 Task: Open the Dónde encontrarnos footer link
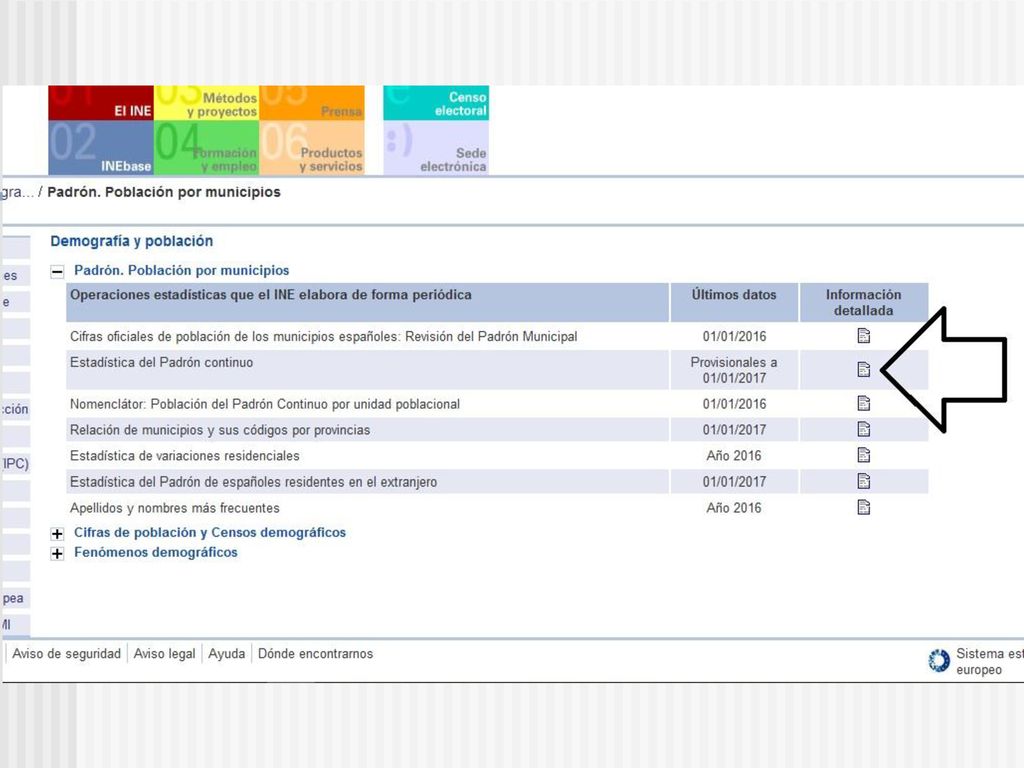(315, 654)
